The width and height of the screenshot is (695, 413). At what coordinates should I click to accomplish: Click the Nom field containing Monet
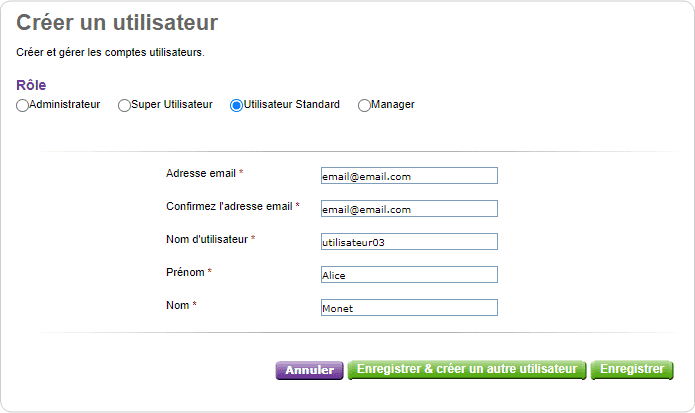pos(409,308)
